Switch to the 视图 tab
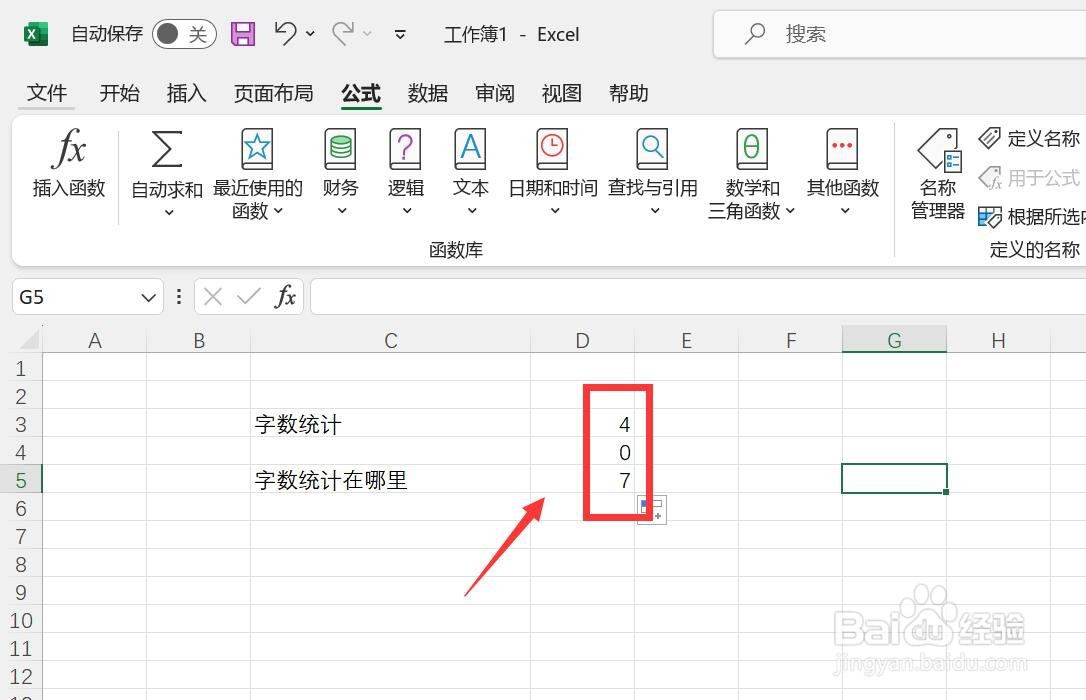Viewport: 1086px width, 700px height. click(561, 93)
